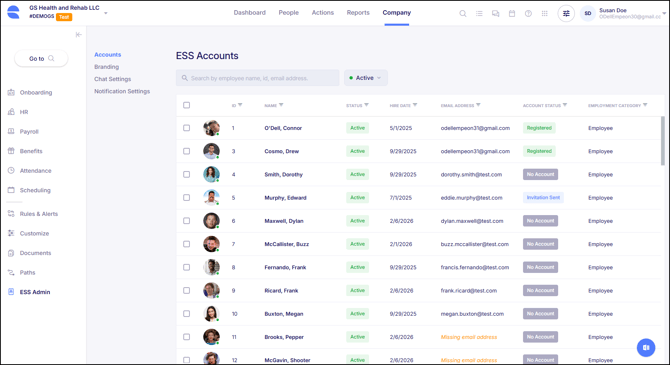The height and width of the screenshot is (365, 670).
Task: Open Paths in the sidebar
Action: (21, 272)
